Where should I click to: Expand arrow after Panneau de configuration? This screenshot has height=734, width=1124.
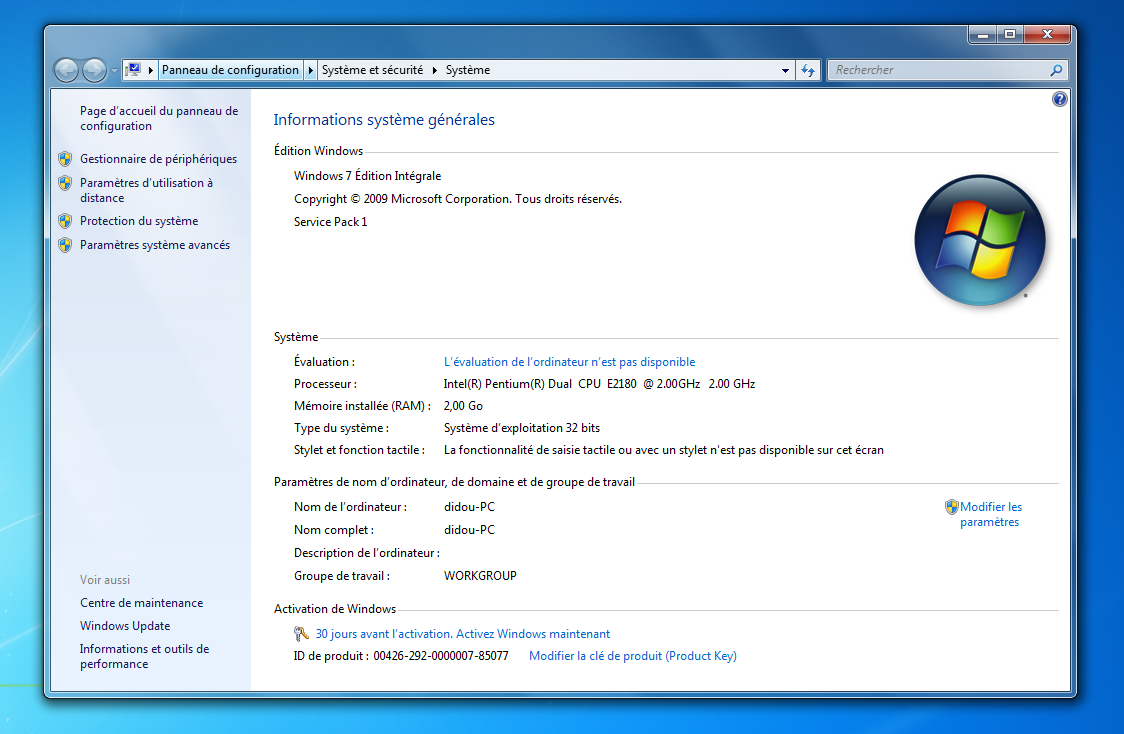coord(310,70)
